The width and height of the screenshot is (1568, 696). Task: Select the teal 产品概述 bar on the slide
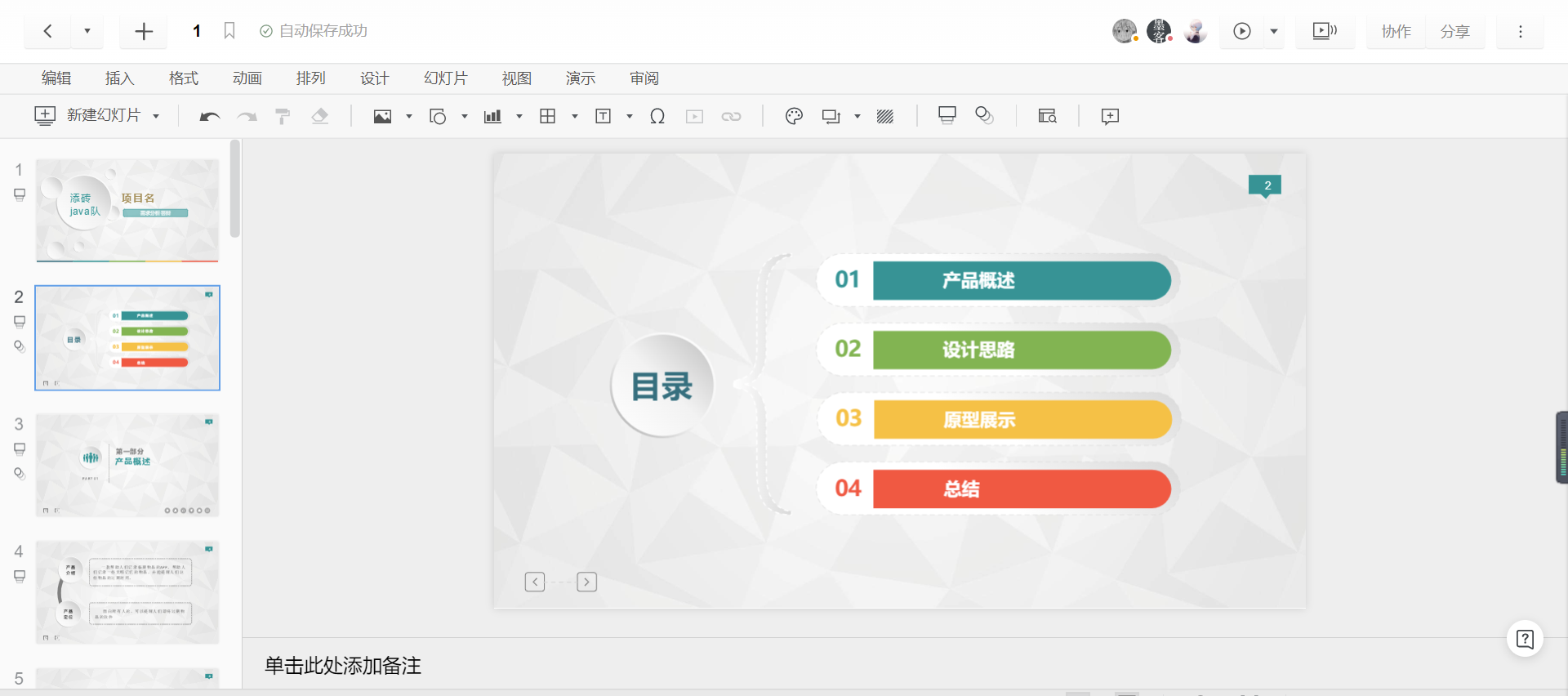click(1022, 280)
